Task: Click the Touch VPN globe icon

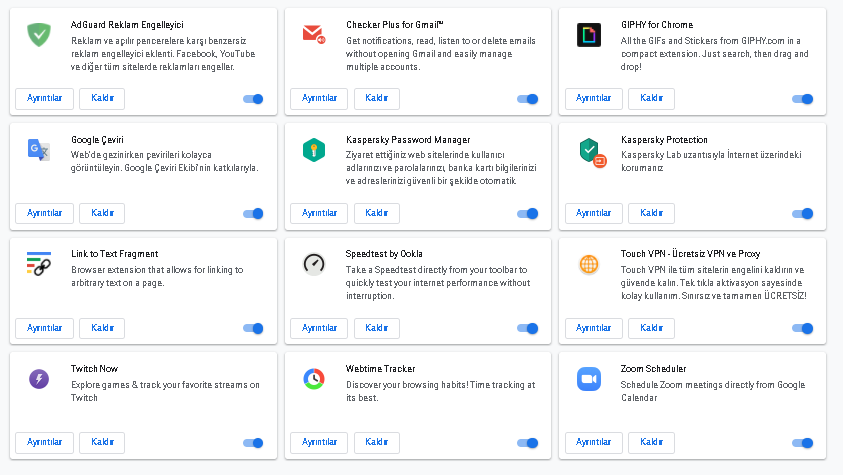Action: pos(589,264)
